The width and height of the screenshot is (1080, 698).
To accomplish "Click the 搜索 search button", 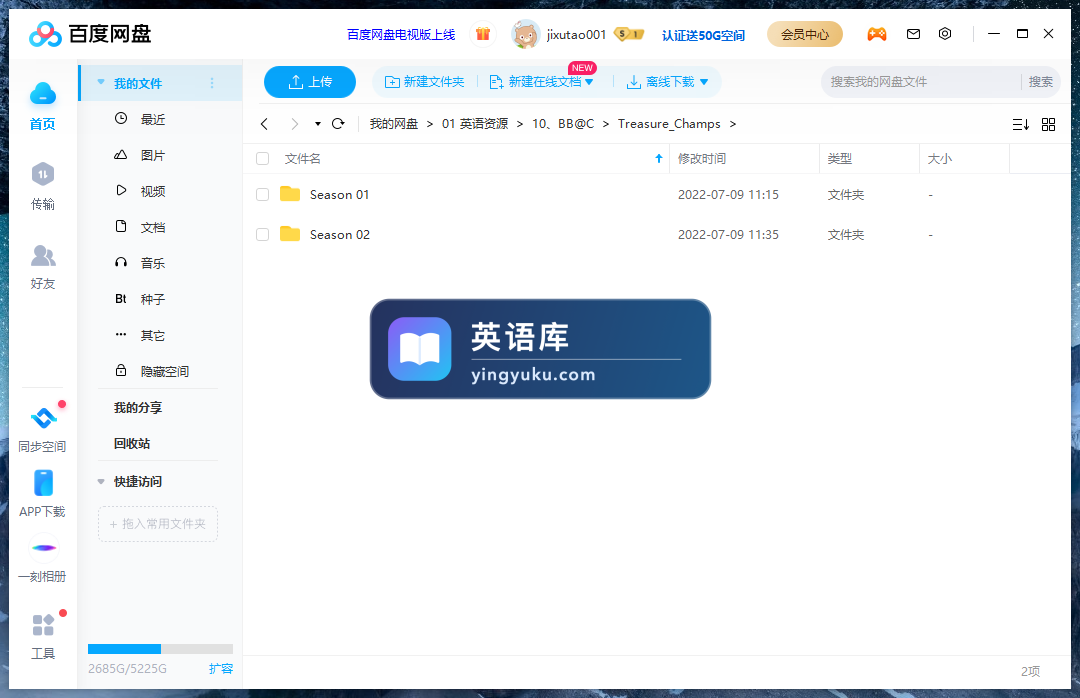I will pyautogui.click(x=1040, y=82).
